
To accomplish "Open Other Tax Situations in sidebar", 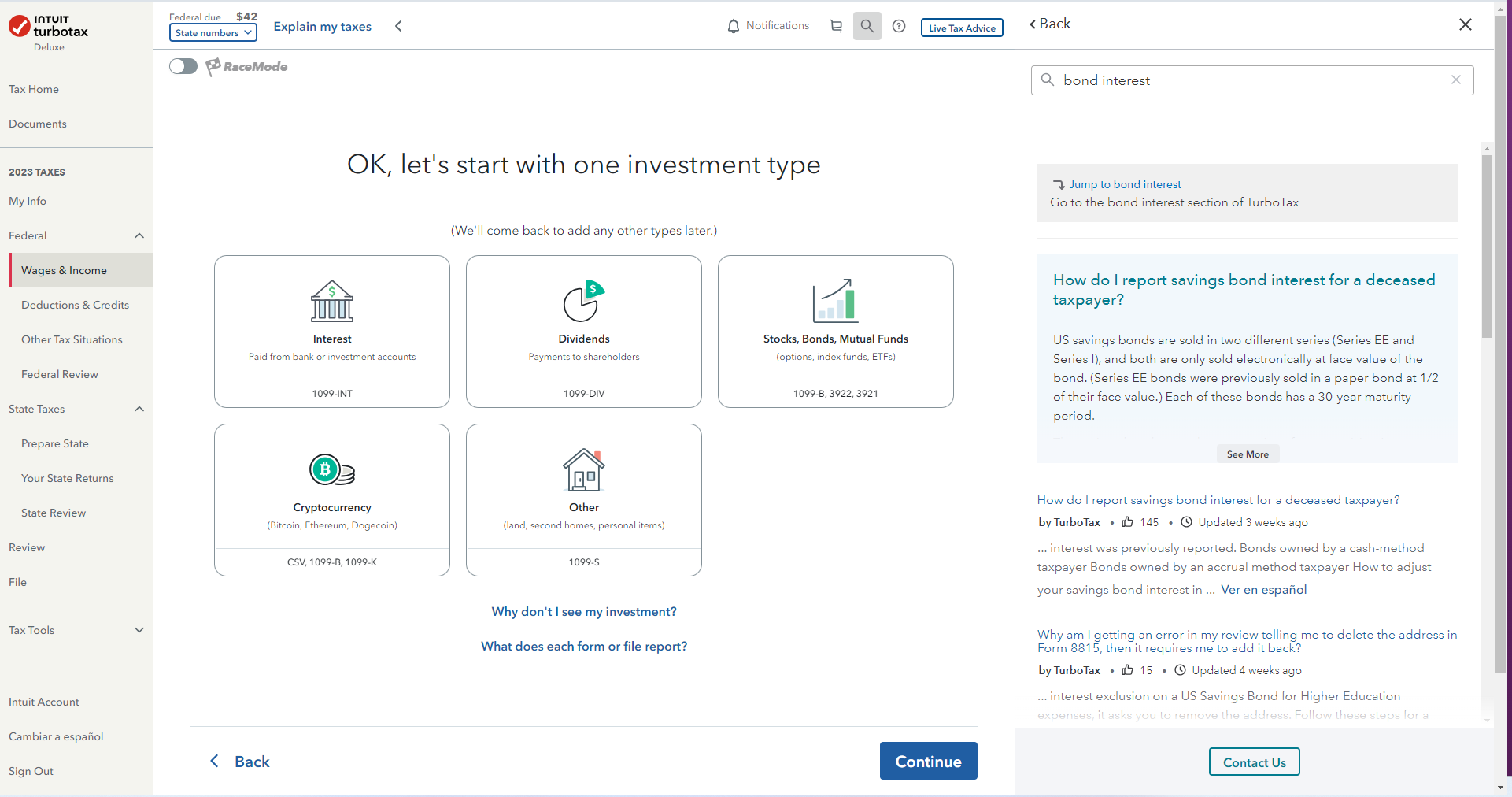I will click(72, 339).
